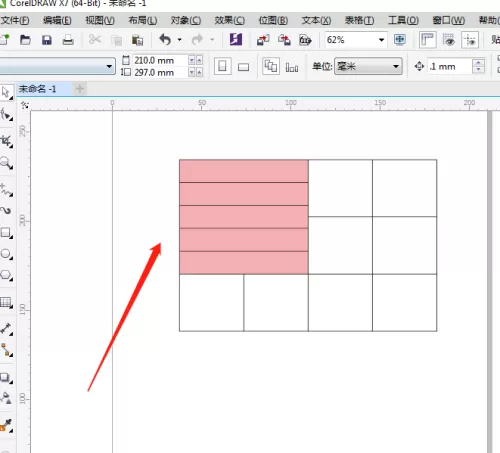Click the page width 210.0 mm field
This screenshot has width=500, height=453.
pyautogui.click(x=160, y=60)
